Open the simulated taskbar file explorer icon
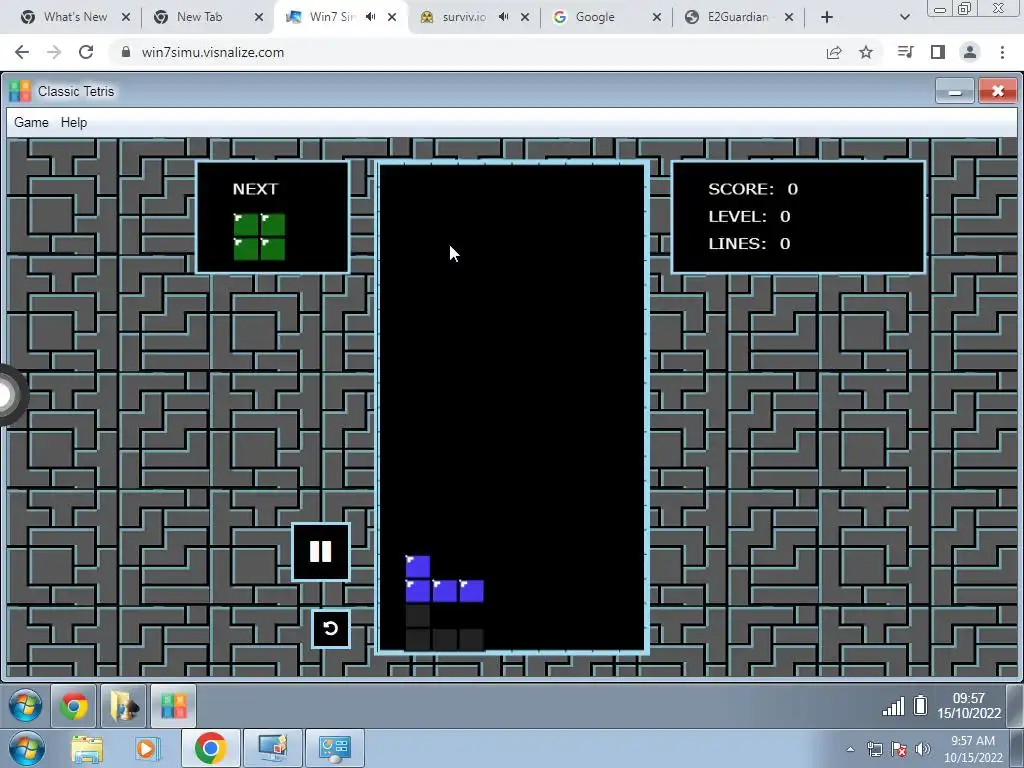 [x=123, y=706]
